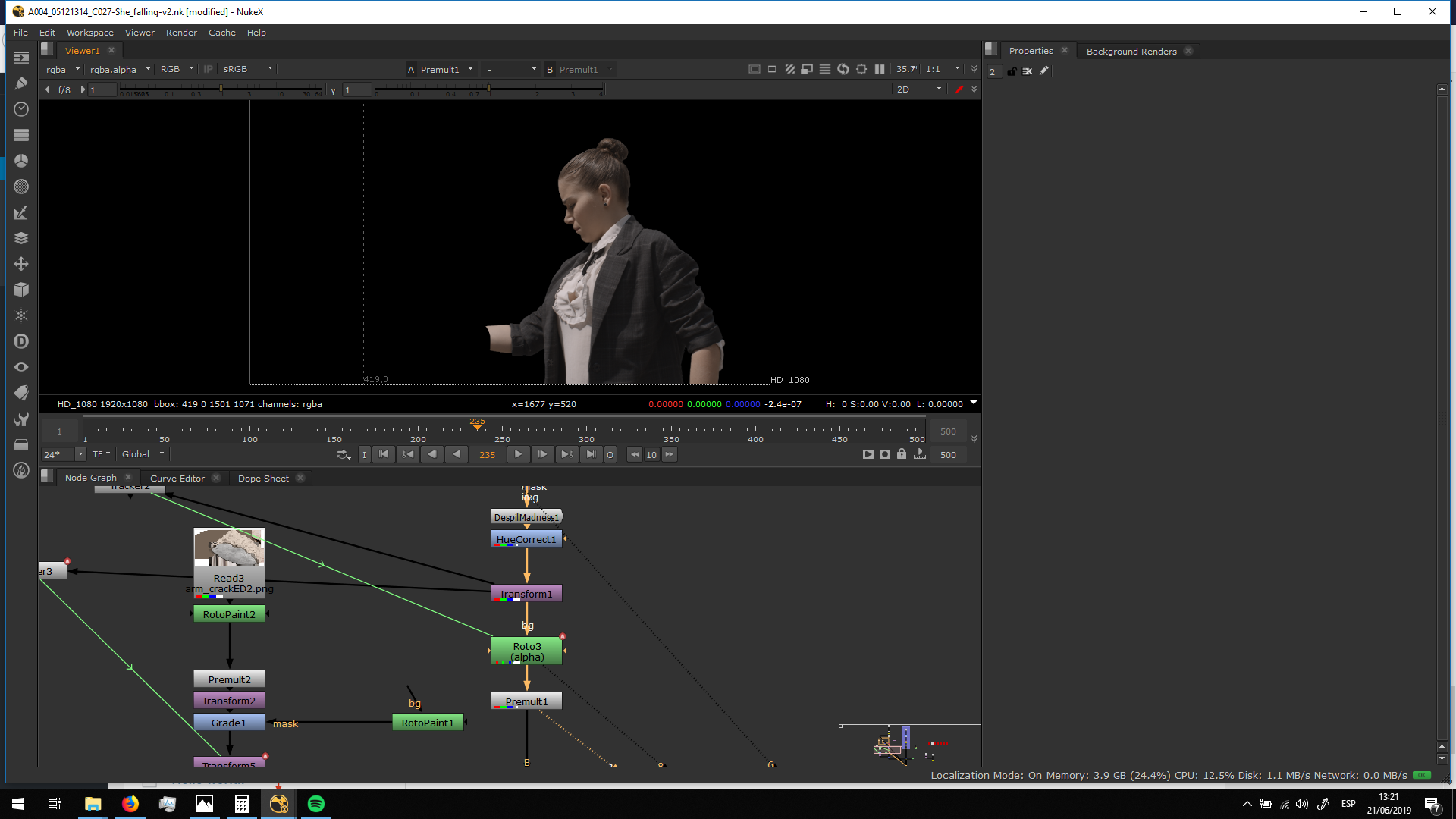Image resolution: width=1456 pixels, height=819 pixels.
Task: Open the Render menu
Action: click(x=180, y=33)
